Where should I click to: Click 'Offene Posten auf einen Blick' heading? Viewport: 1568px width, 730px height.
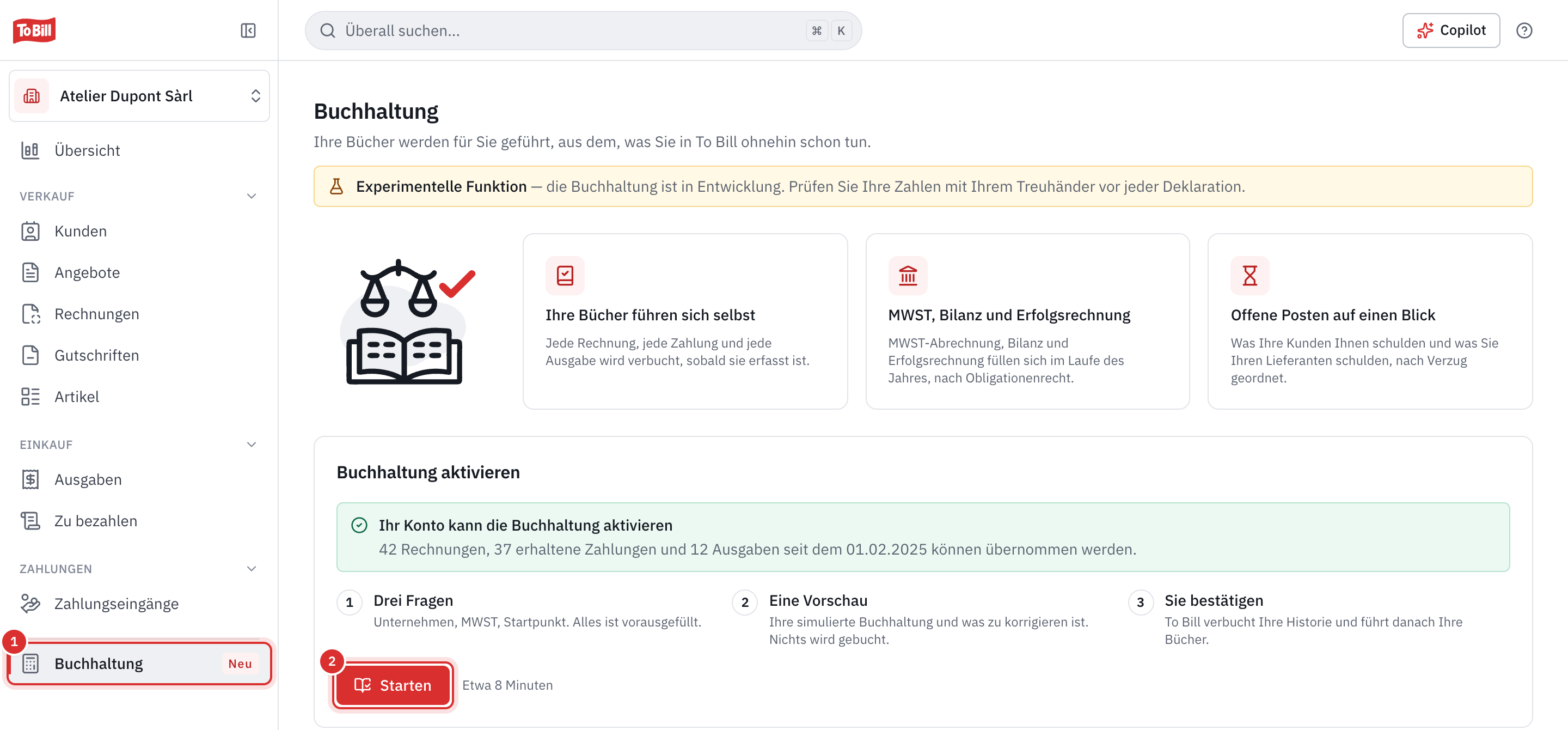tap(1332, 315)
